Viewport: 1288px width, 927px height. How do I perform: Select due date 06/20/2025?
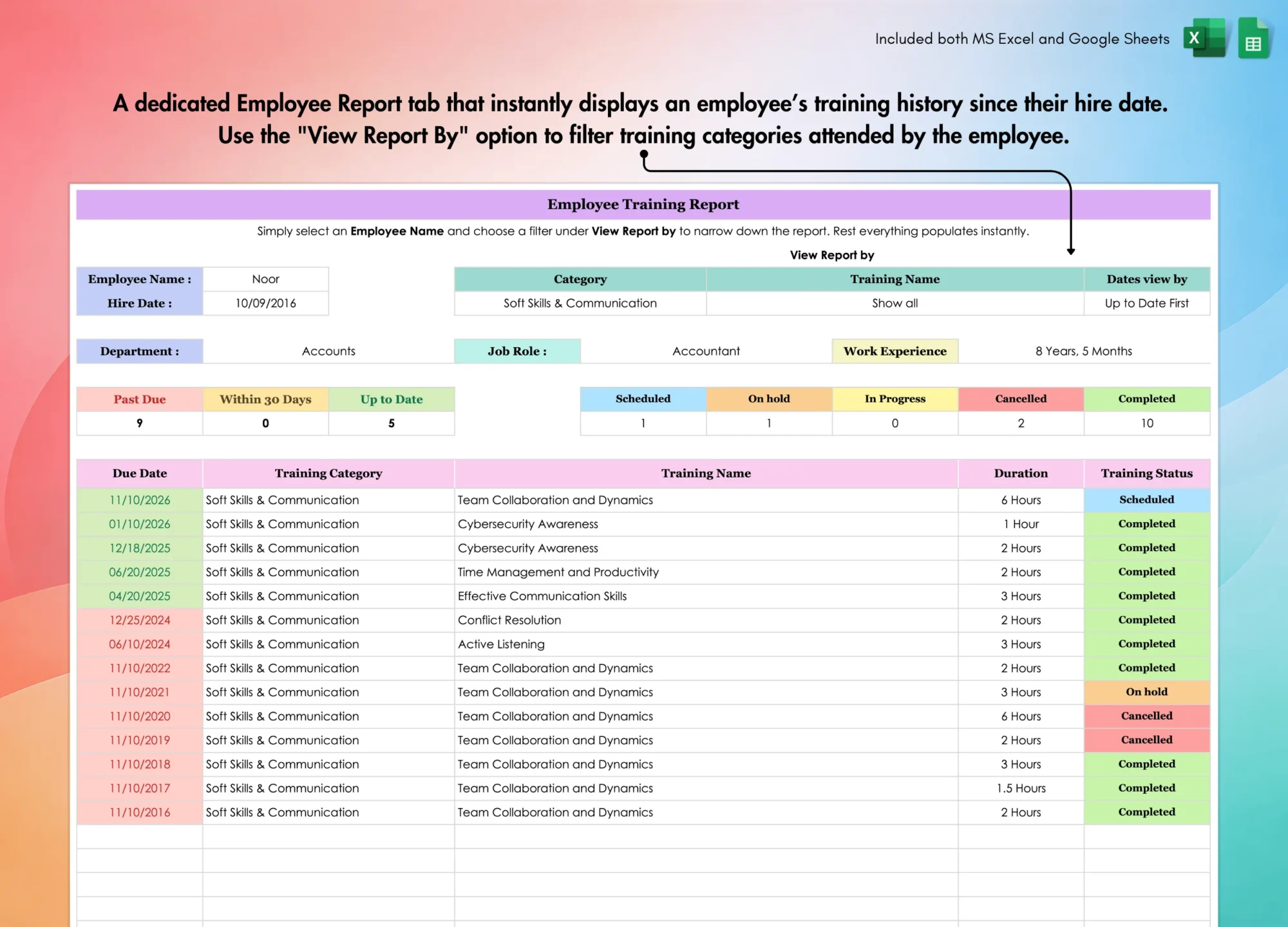click(x=140, y=572)
